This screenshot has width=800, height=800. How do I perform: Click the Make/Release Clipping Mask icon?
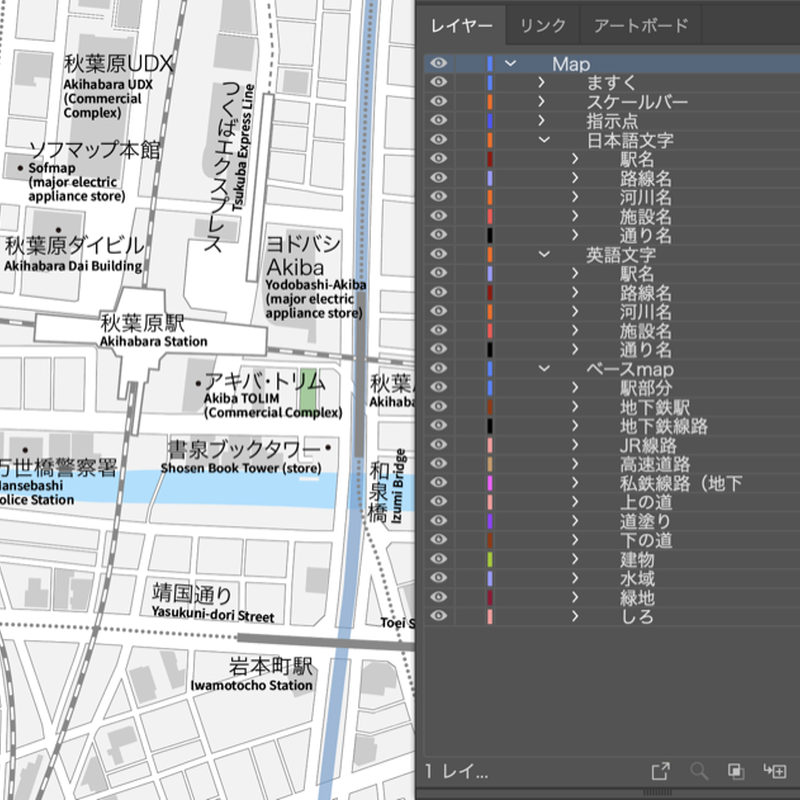pyautogui.click(x=736, y=772)
